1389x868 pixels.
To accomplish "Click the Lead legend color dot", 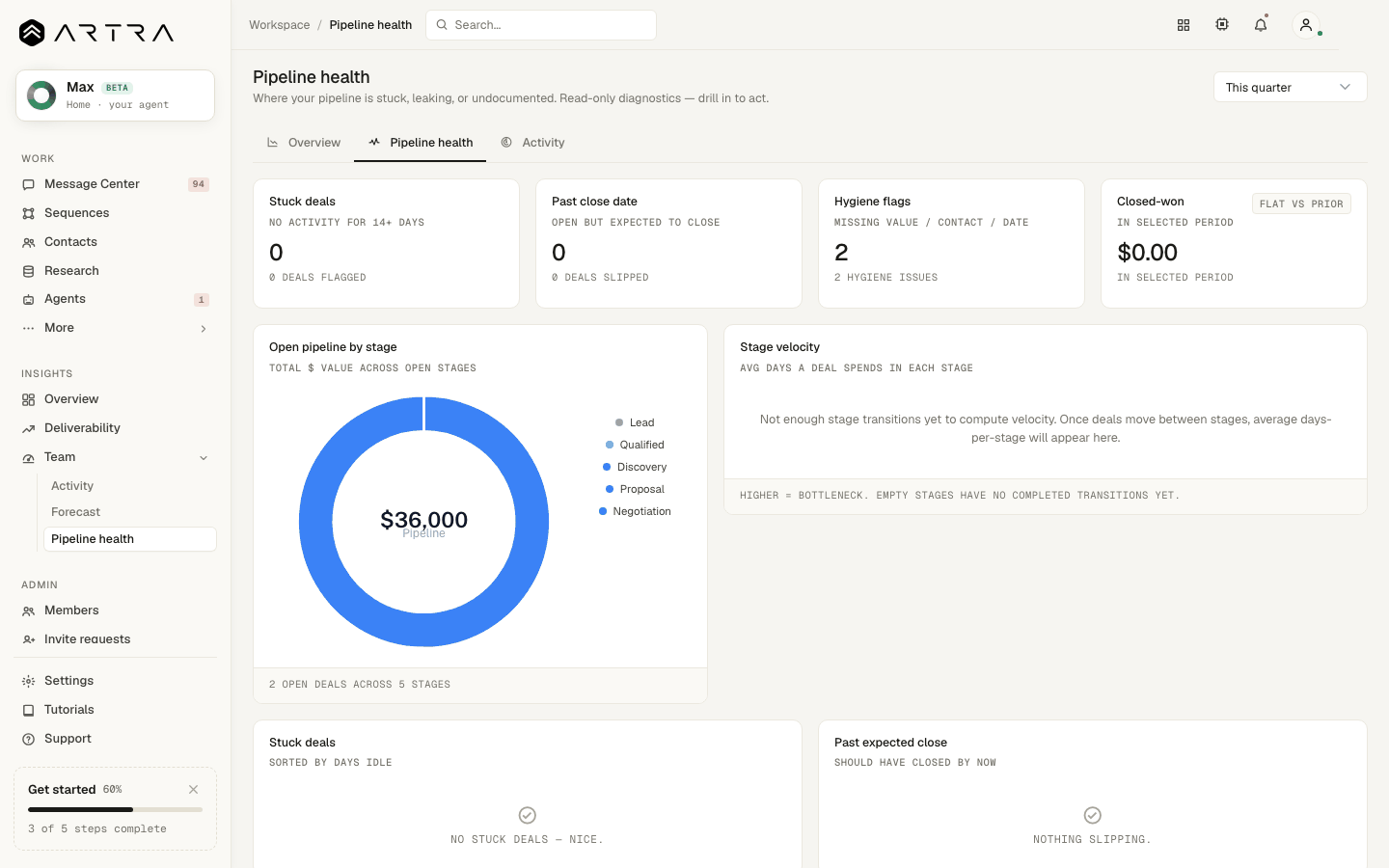I will [x=619, y=422].
